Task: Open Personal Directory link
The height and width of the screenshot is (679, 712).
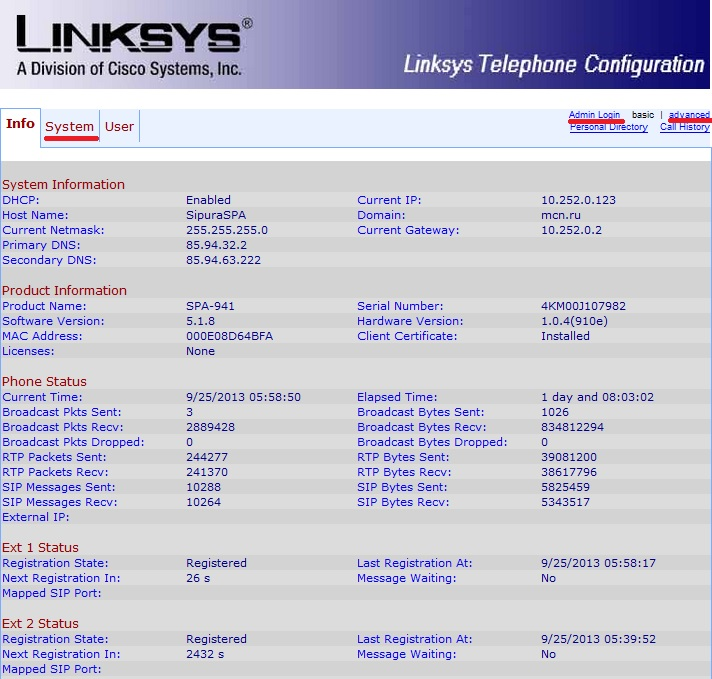Action: [x=608, y=127]
